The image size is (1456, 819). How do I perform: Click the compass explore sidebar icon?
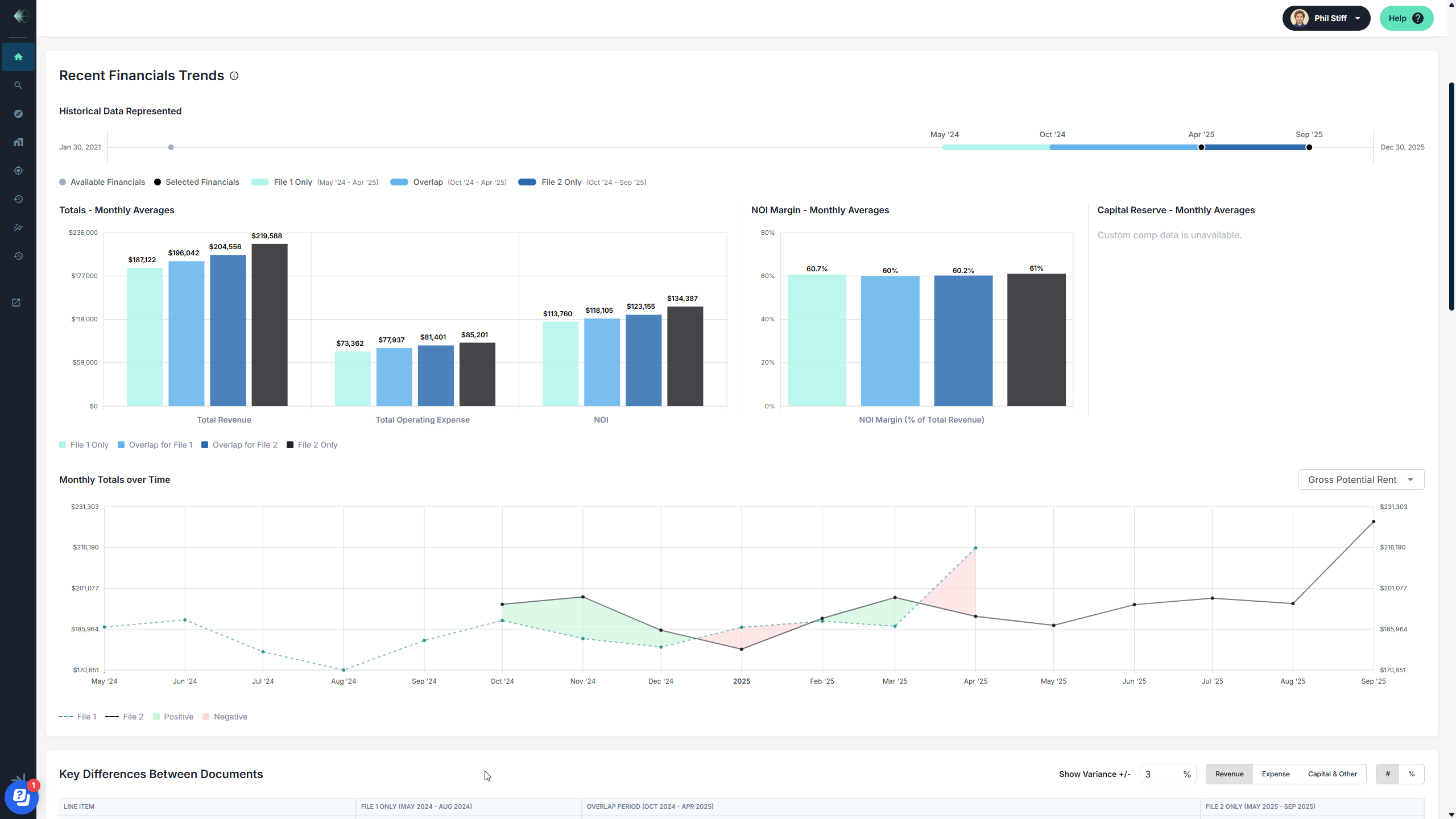[18, 114]
